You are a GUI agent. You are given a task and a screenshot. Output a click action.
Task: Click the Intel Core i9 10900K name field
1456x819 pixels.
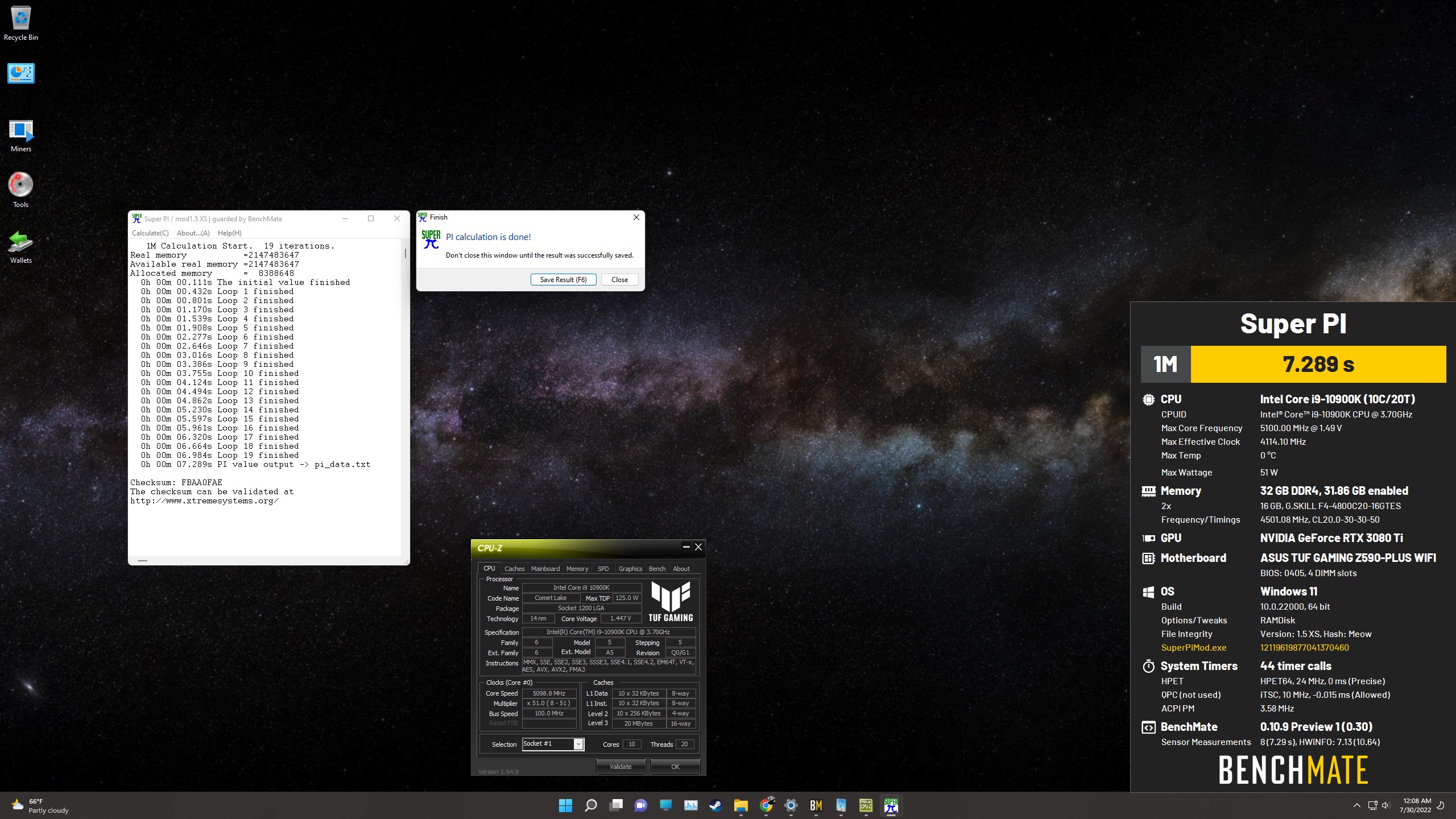pyautogui.click(x=581, y=588)
